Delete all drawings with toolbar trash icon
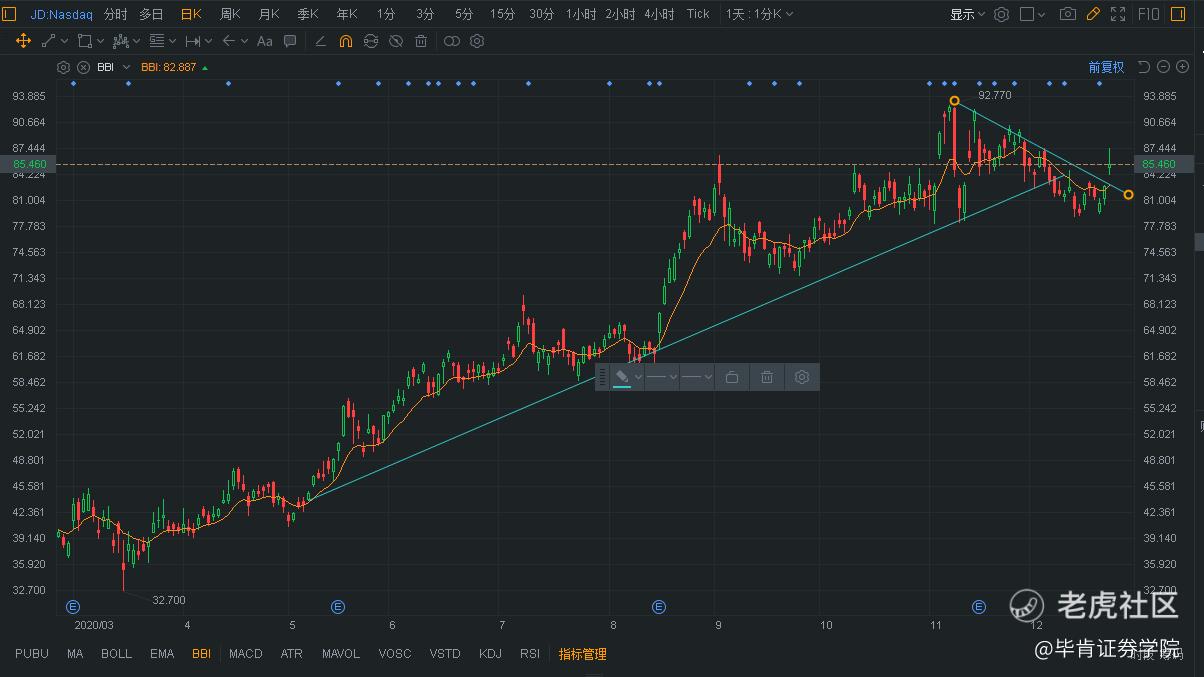Viewport: 1204px width, 677px height. [421, 41]
